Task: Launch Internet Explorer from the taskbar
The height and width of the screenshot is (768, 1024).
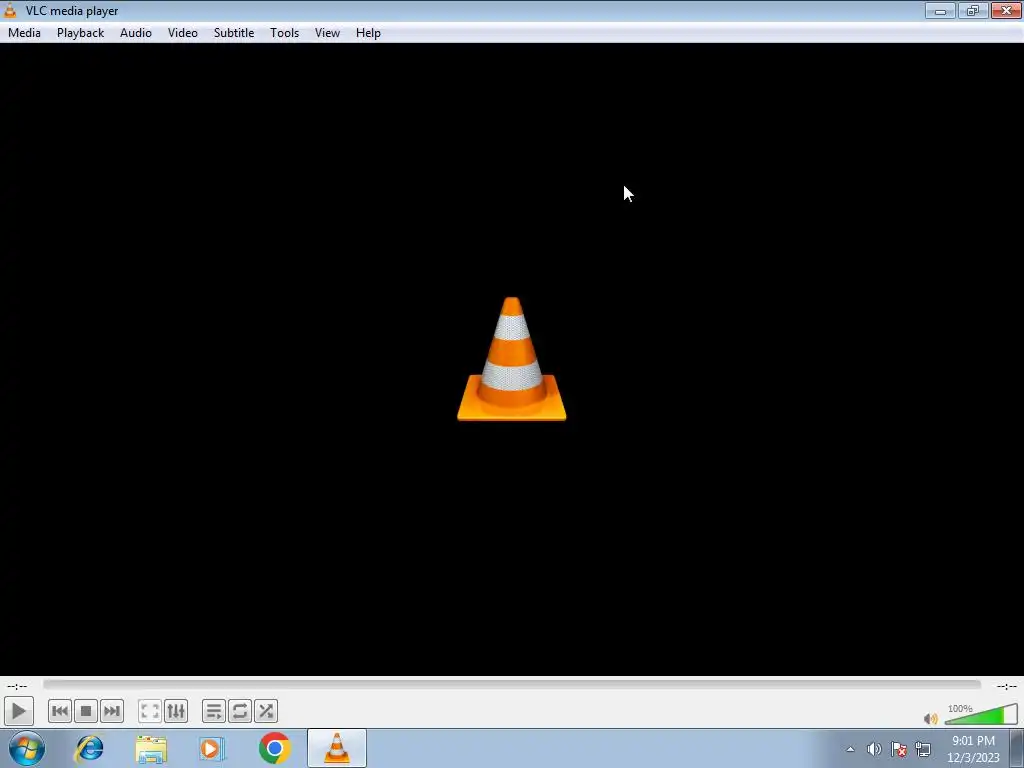Action: coord(89,748)
